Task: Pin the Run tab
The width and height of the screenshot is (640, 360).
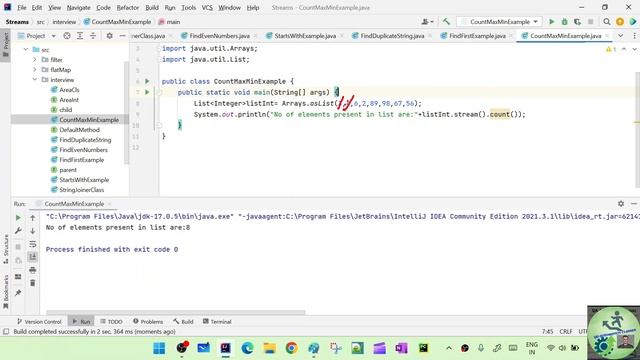Action: tap(18, 293)
